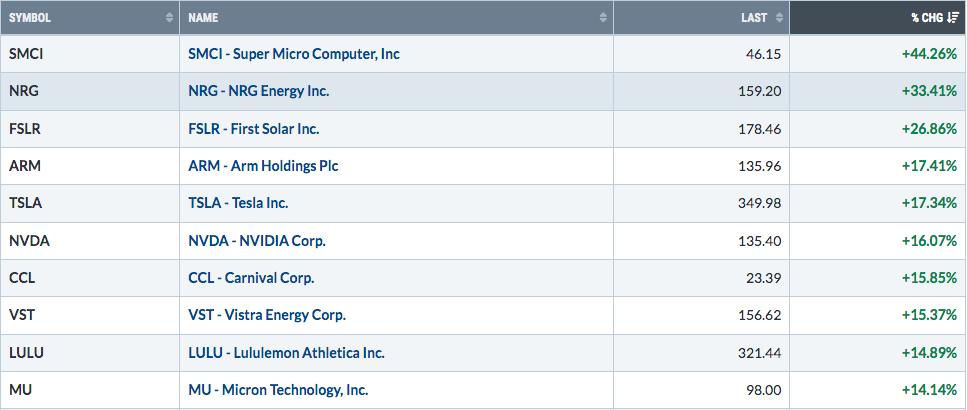This screenshot has width=967, height=410.
Task: Open MU - Micron Technology link
Action: (x=278, y=390)
